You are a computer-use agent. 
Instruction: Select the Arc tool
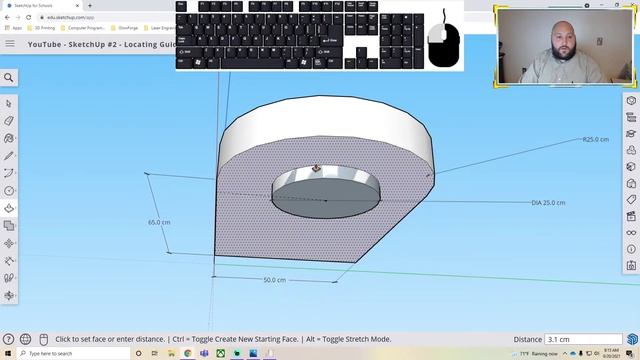[9, 173]
